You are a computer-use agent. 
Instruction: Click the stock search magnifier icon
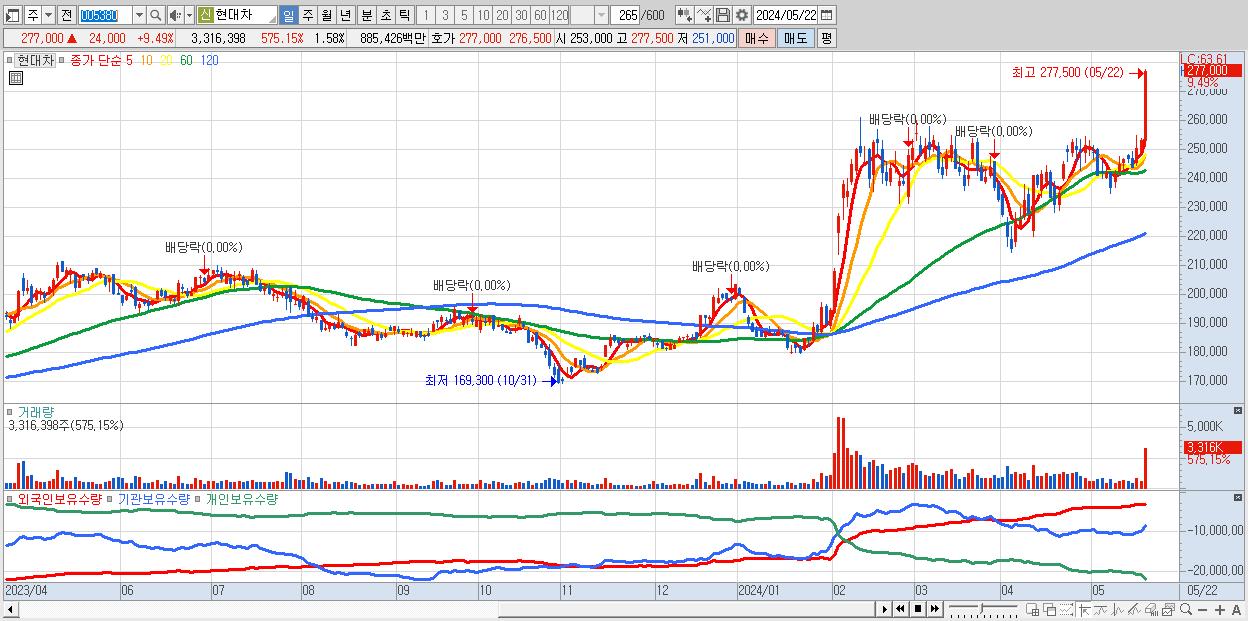155,15
